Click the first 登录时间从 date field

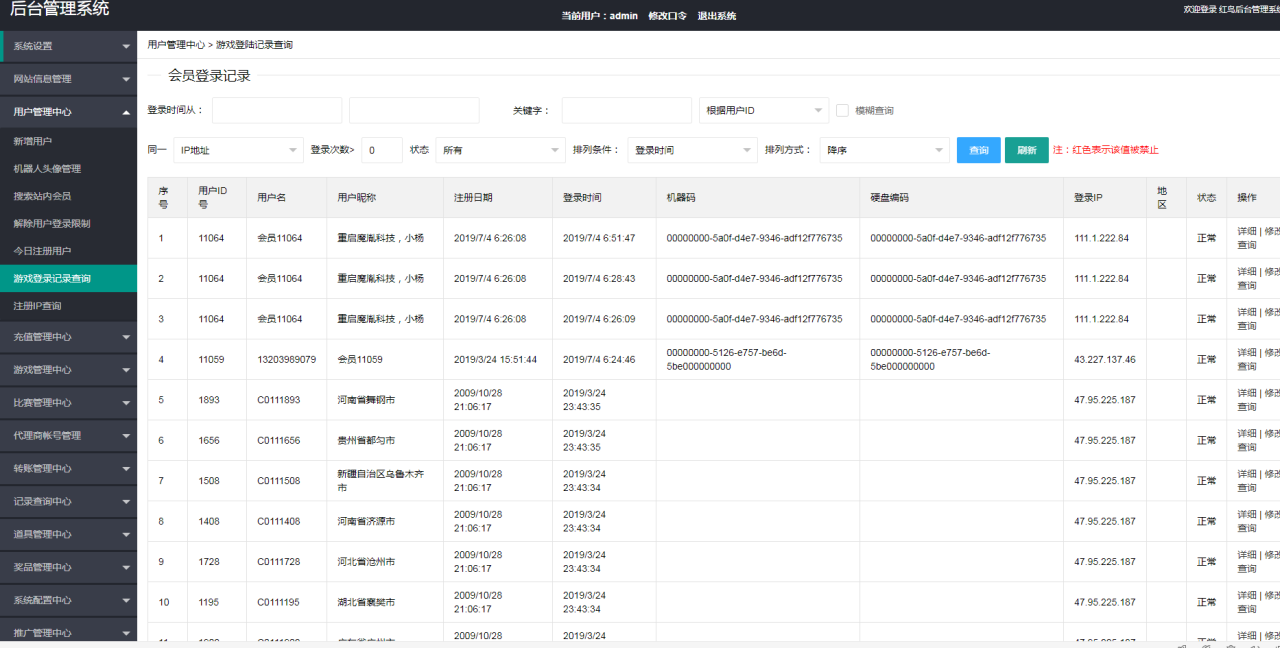click(x=276, y=110)
